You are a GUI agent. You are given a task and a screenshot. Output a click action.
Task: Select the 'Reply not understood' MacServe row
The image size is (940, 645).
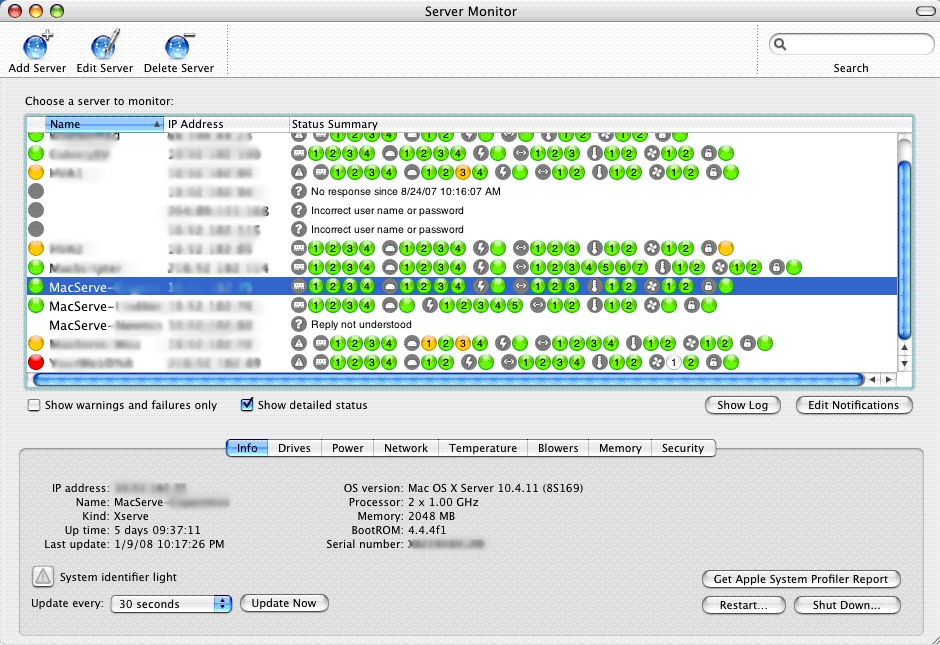462,325
